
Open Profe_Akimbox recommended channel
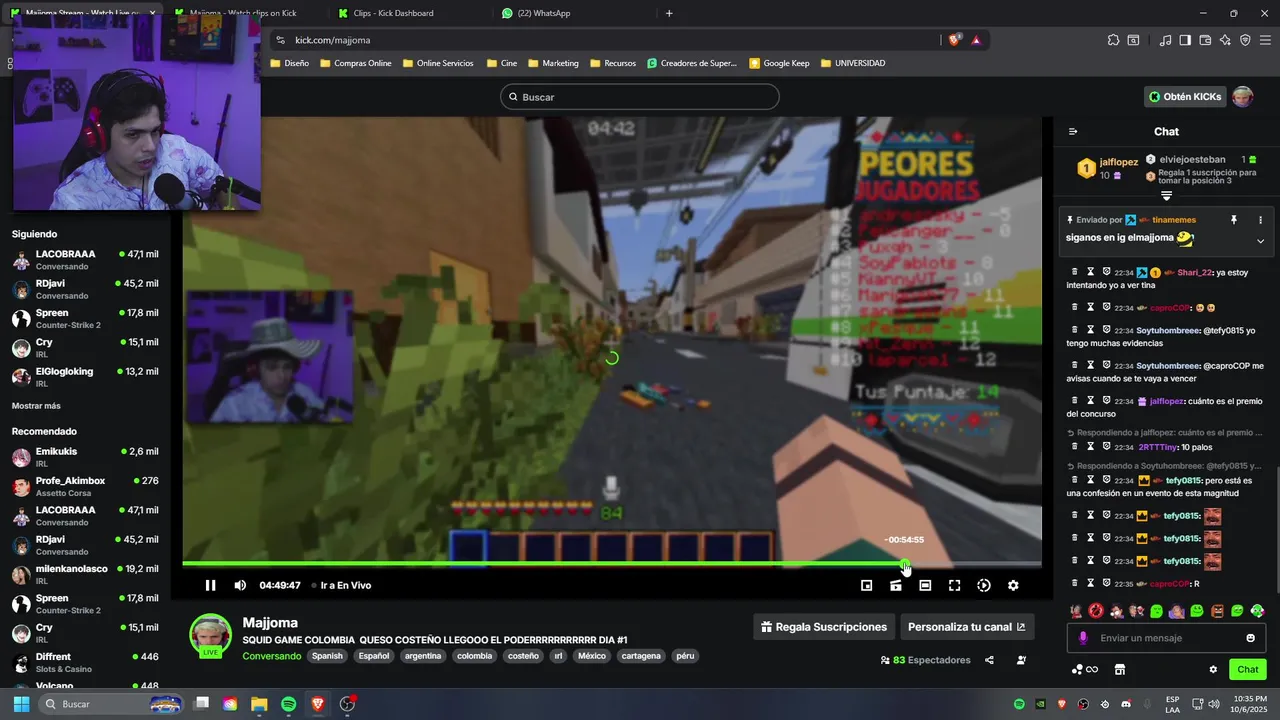tap(85, 486)
